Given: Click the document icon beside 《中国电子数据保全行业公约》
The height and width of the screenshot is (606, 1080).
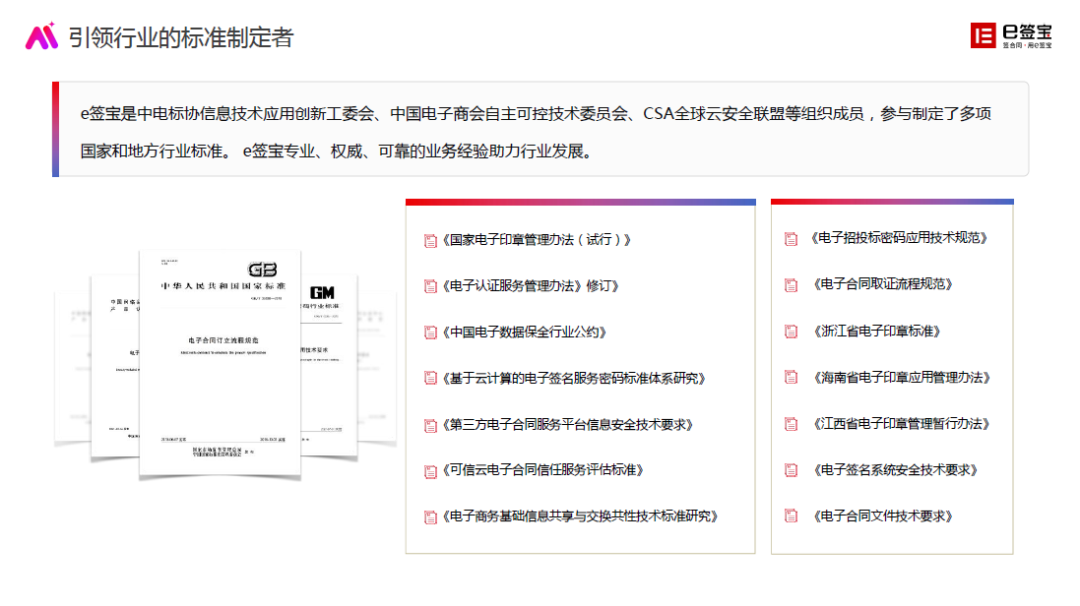Looking at the screenshot, I should [x=430, y=333].
